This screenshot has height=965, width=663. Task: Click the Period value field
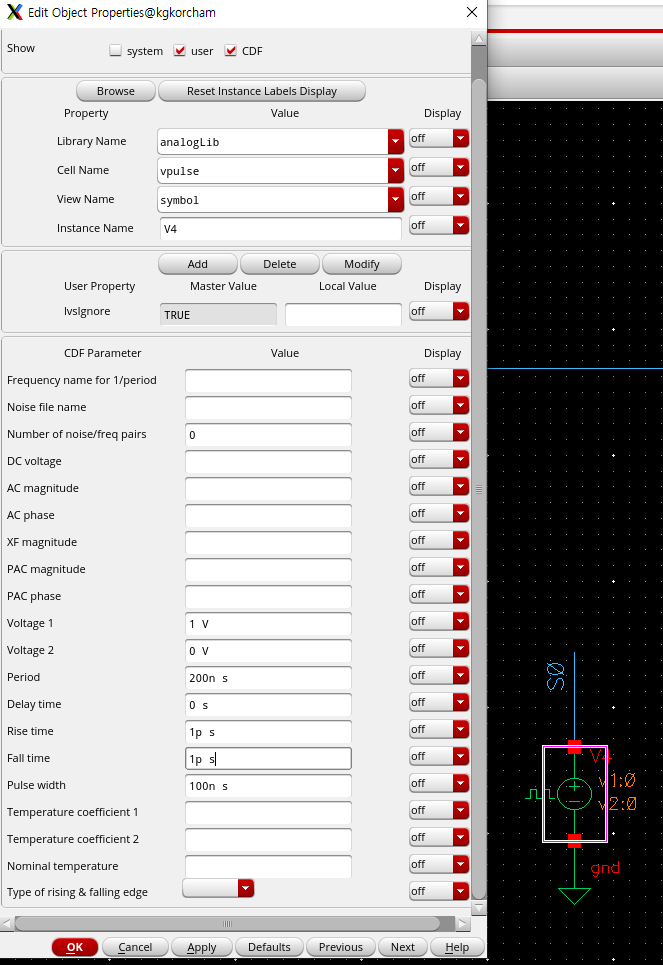pyautogui.click(x=268, y=678)
